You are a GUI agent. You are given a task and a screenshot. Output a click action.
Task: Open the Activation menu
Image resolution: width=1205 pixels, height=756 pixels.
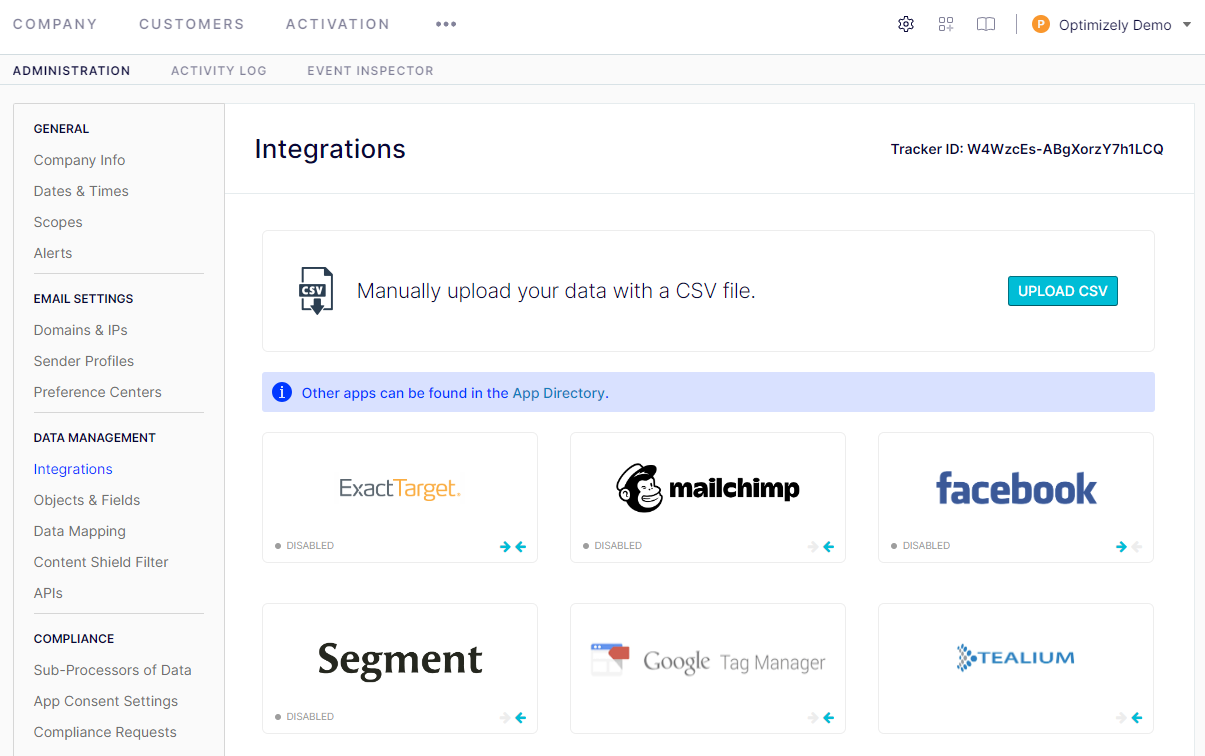[338, 24]
